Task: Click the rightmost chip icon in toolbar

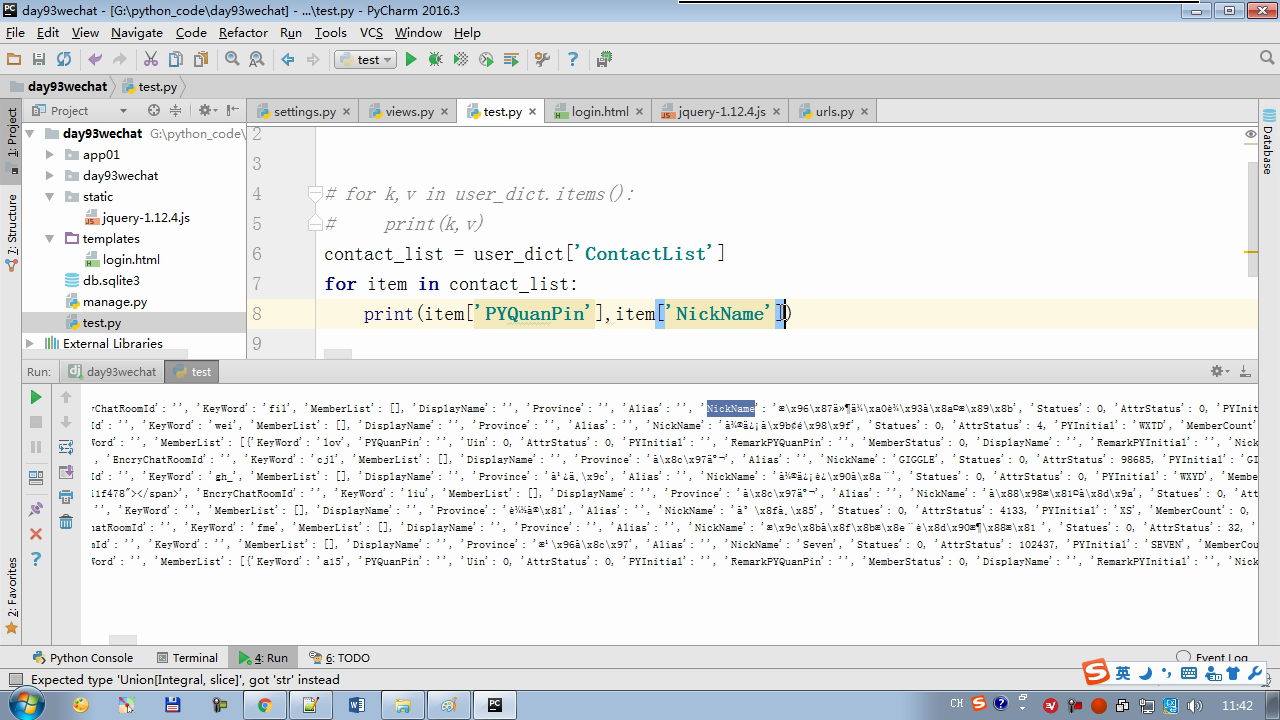Action: click(604, 60)
